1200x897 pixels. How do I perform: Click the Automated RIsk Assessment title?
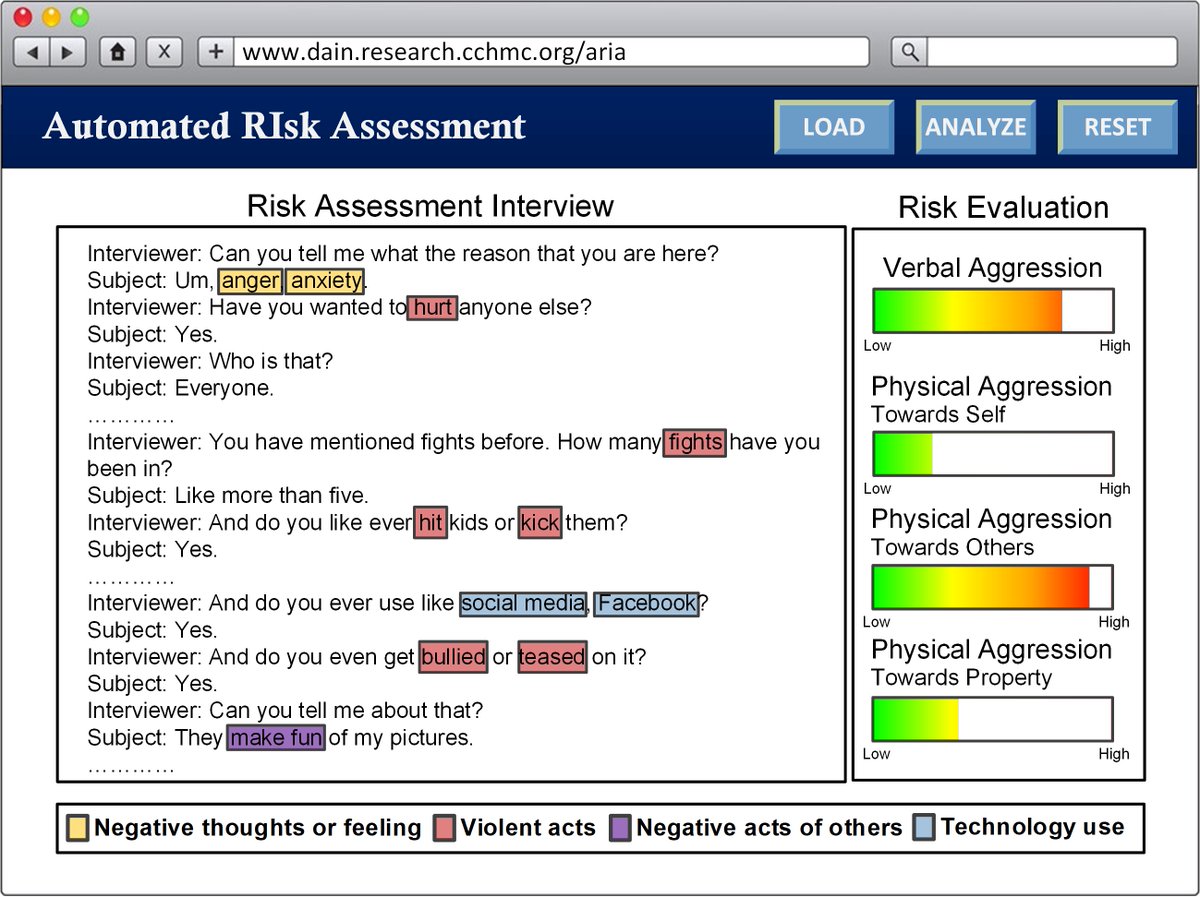coord(284,126)
